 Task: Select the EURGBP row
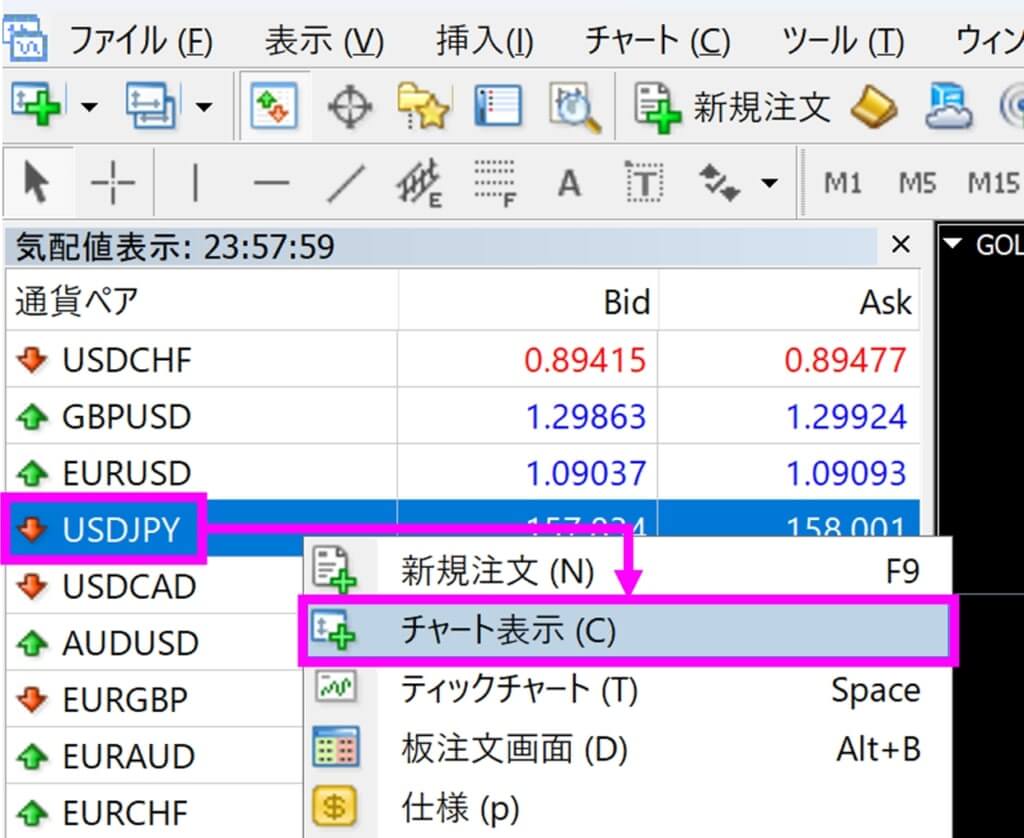154,700
